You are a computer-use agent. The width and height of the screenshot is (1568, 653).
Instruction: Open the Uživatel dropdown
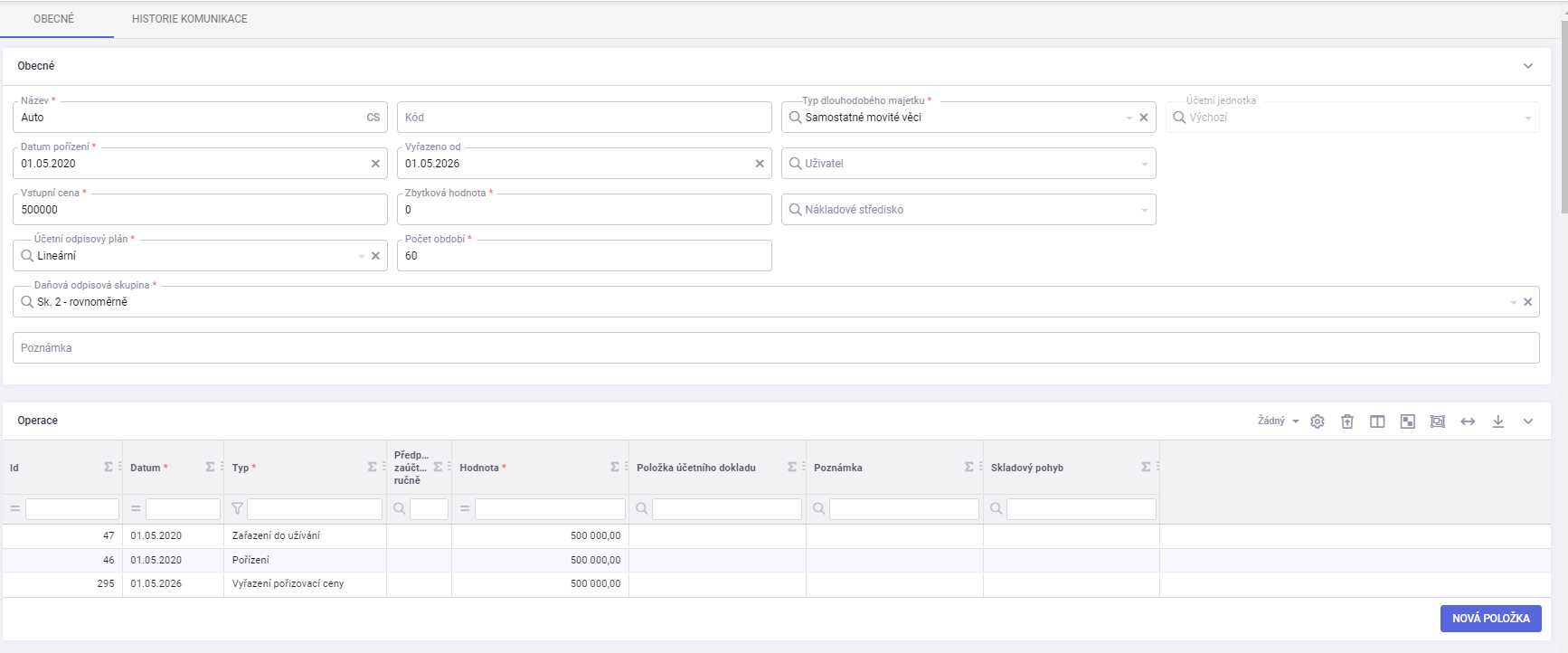coord(1145,165)
